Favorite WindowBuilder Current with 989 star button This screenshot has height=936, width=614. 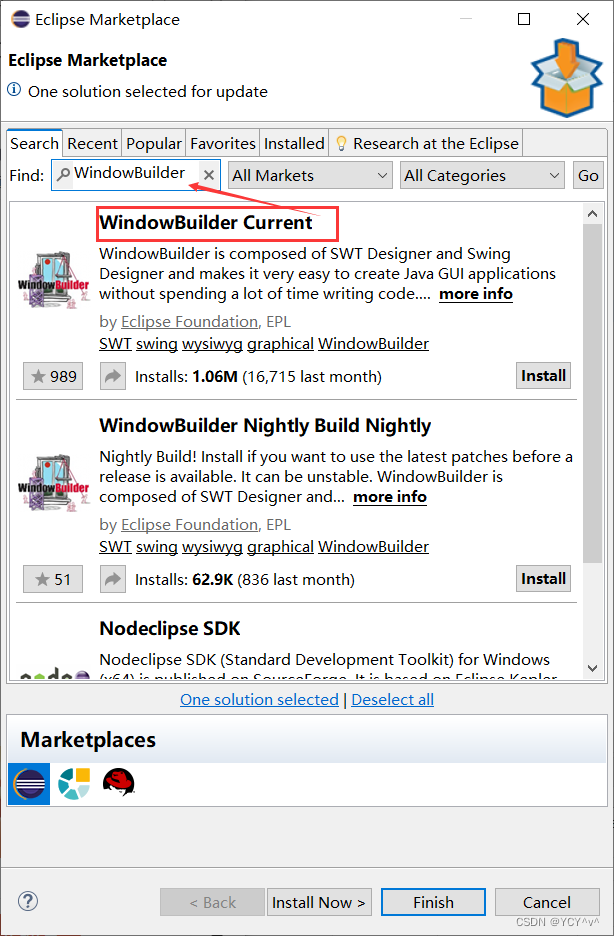click(53, 376)
